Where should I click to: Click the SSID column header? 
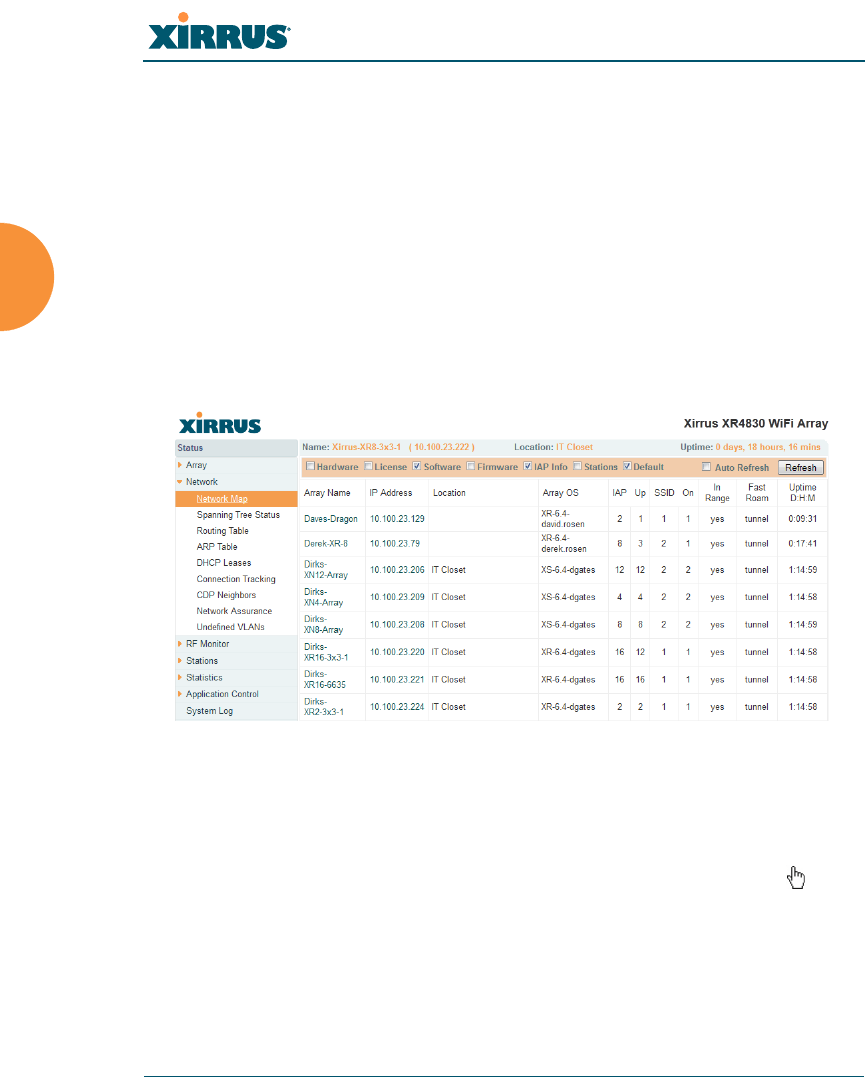pyautogui.click(x=664, y=493)
